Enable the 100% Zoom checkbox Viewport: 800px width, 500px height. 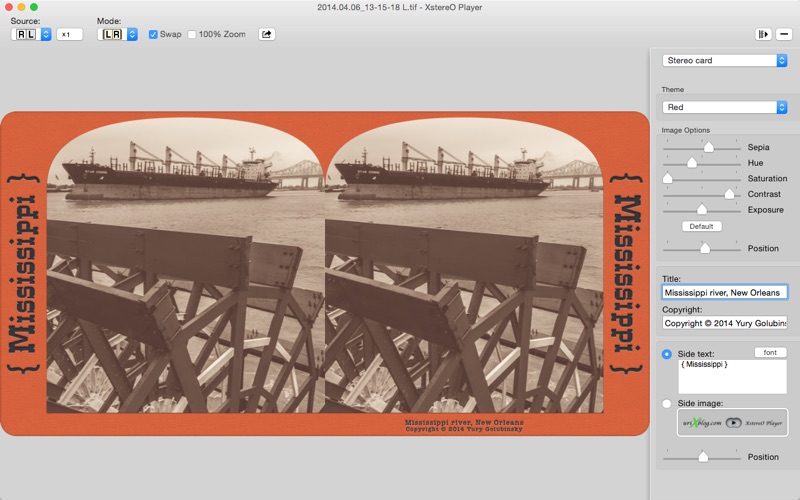click(192, 35)
